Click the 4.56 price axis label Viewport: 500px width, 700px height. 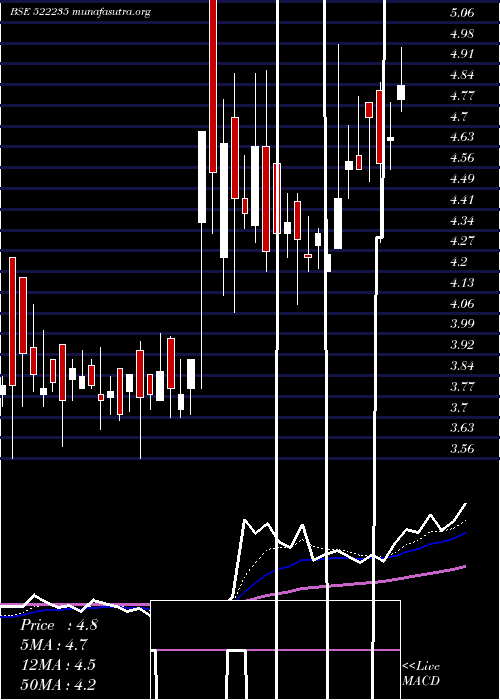pos(462,158)
